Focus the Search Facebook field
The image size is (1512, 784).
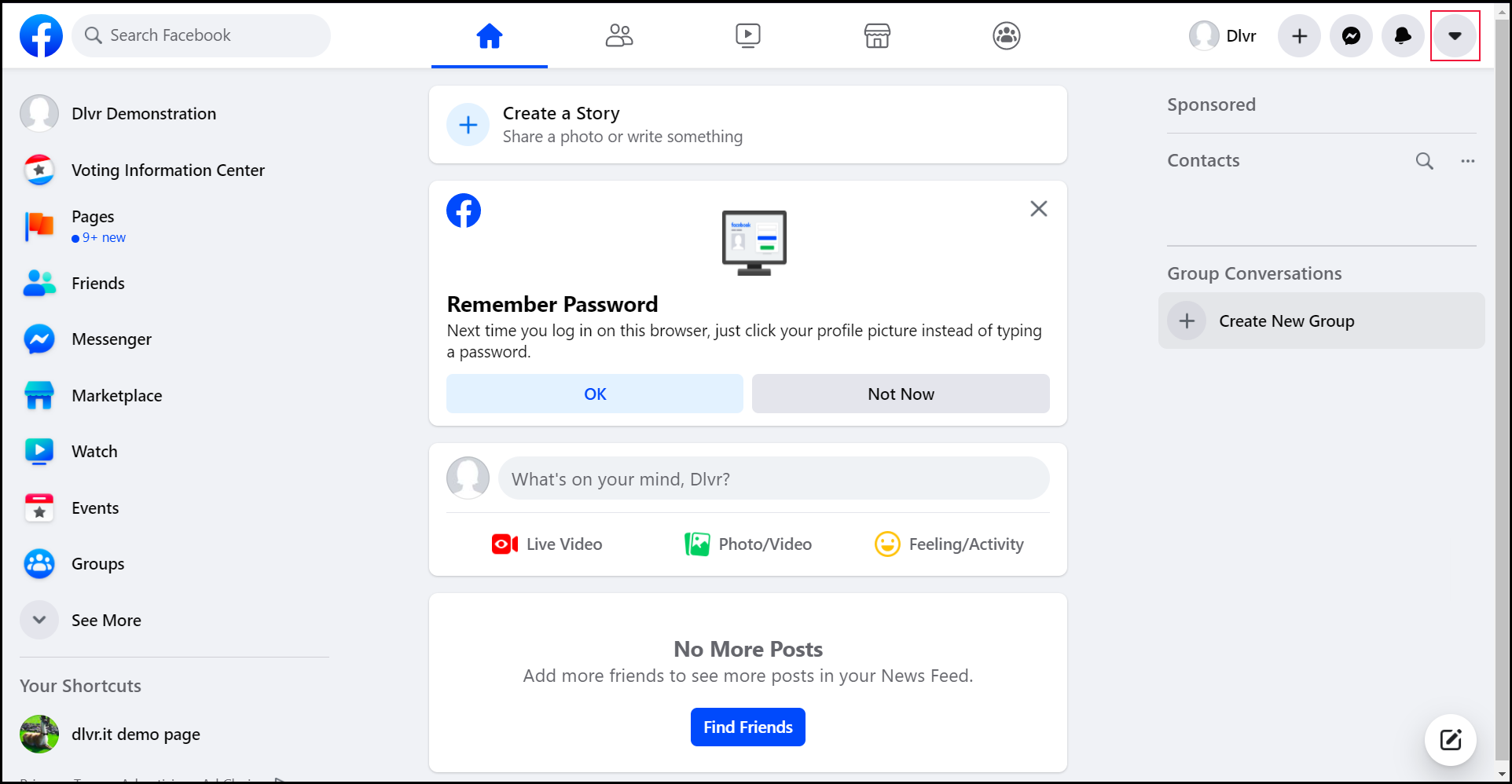[x=201, y=35]
